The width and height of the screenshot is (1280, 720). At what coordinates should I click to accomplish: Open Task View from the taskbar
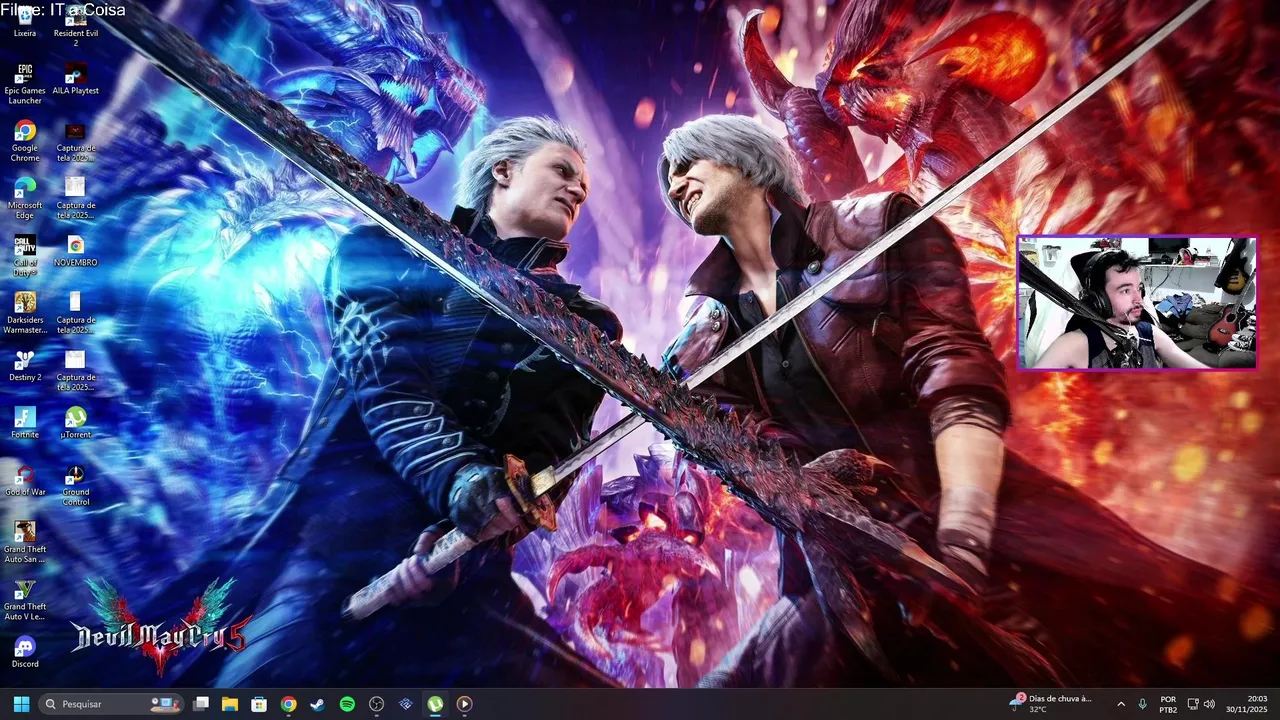(201, 704)
